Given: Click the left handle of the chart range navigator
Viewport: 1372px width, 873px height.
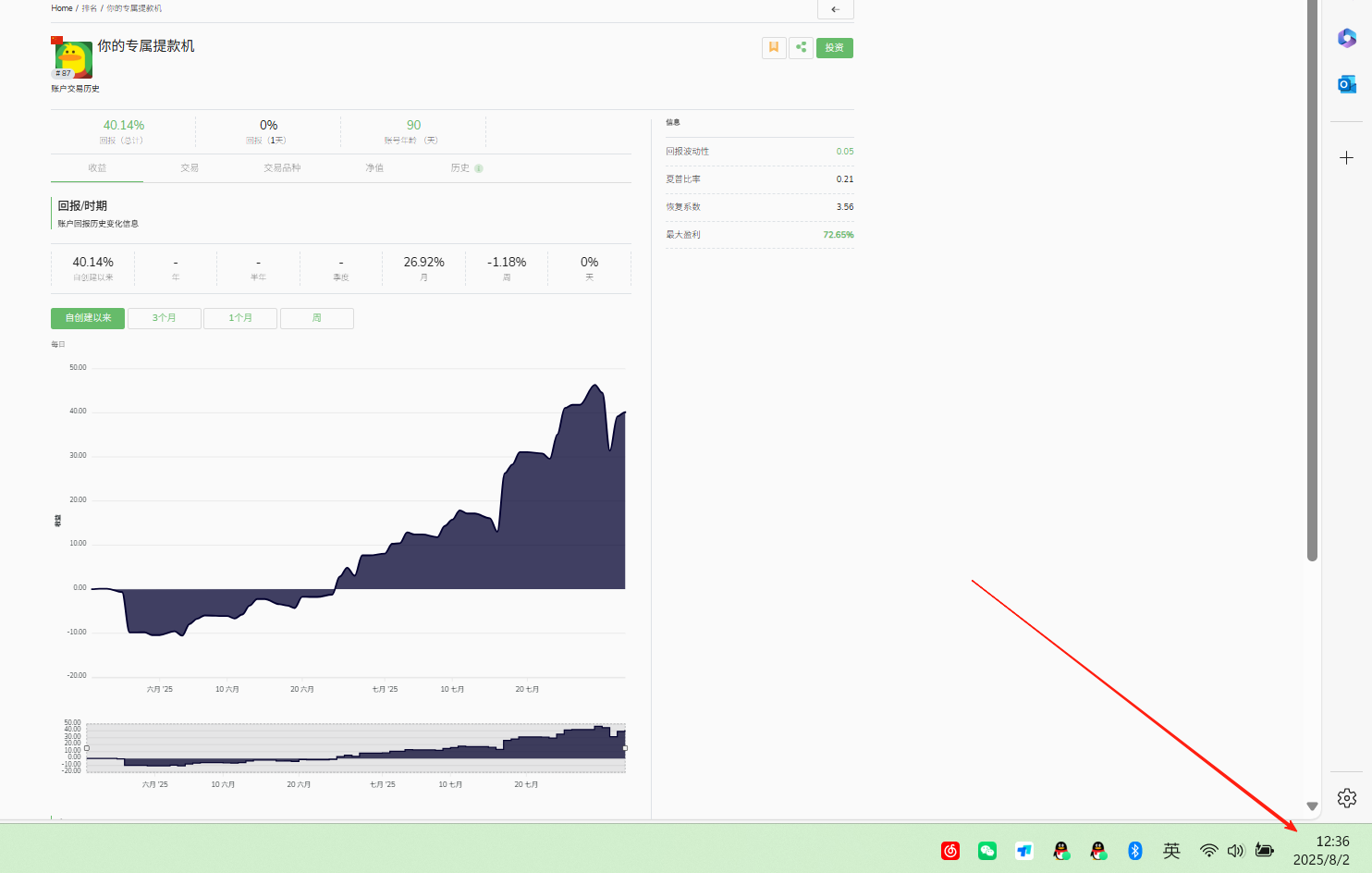Looking at the screenshot, I should [87, 748].
